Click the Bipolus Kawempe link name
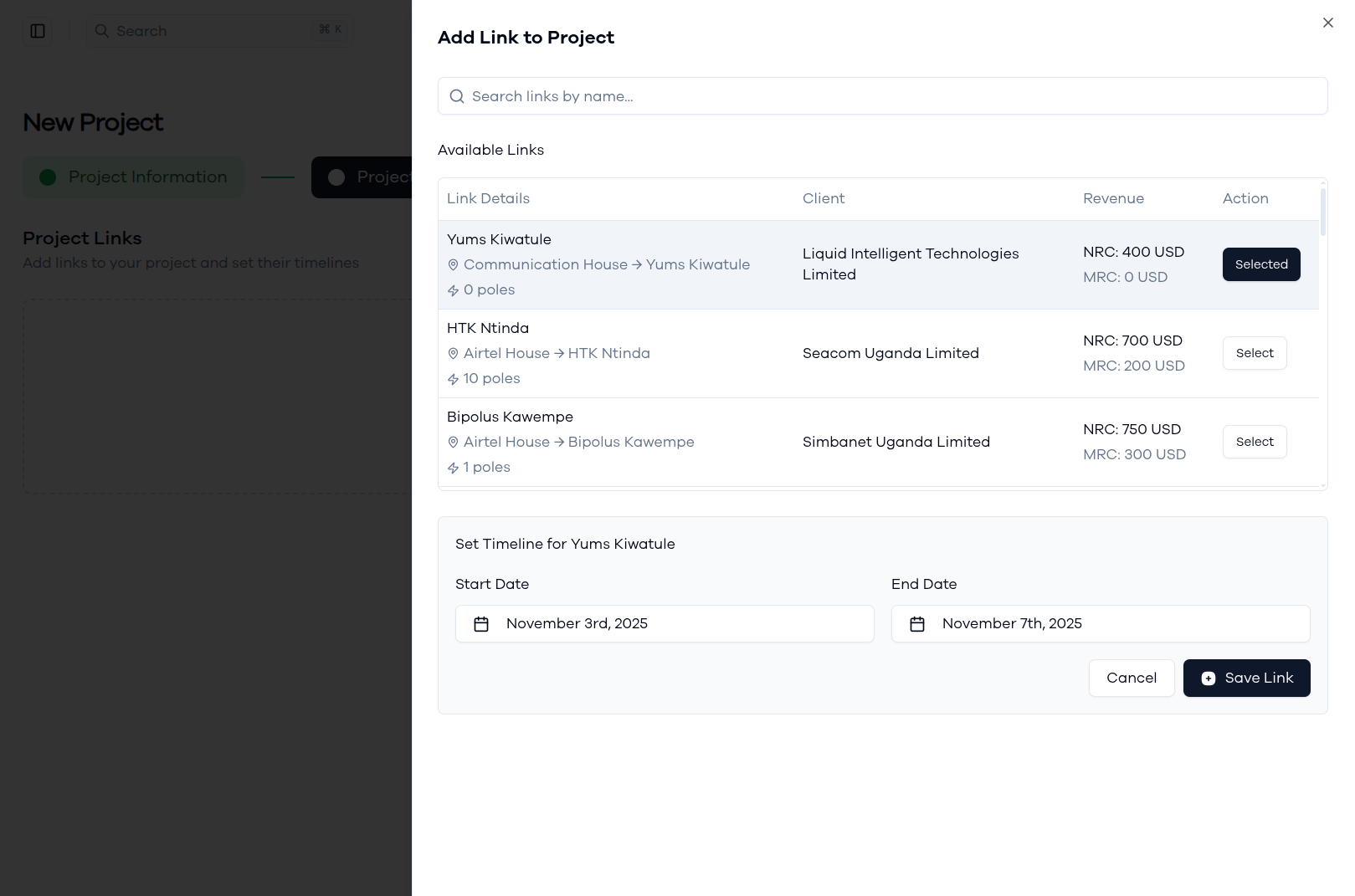Viewport: 1355px width, 896px height. 510,417
